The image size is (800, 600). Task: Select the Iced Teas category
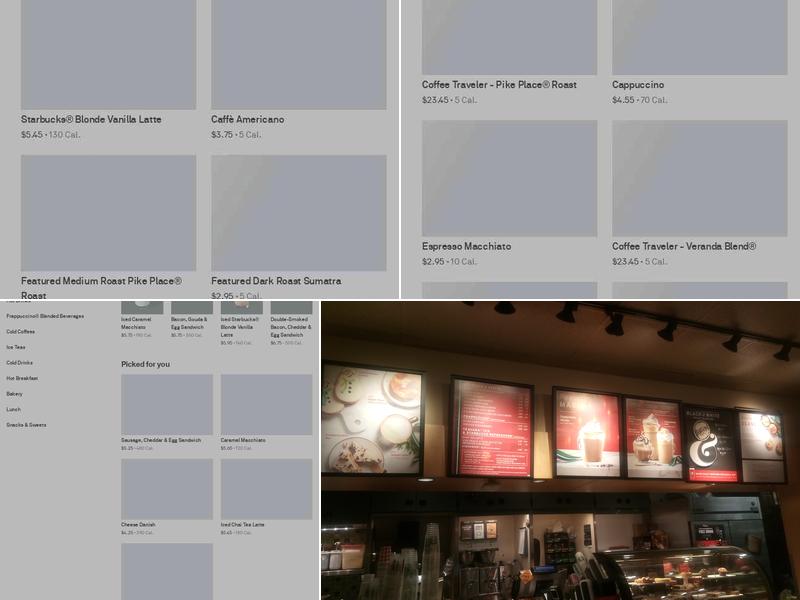16,347
